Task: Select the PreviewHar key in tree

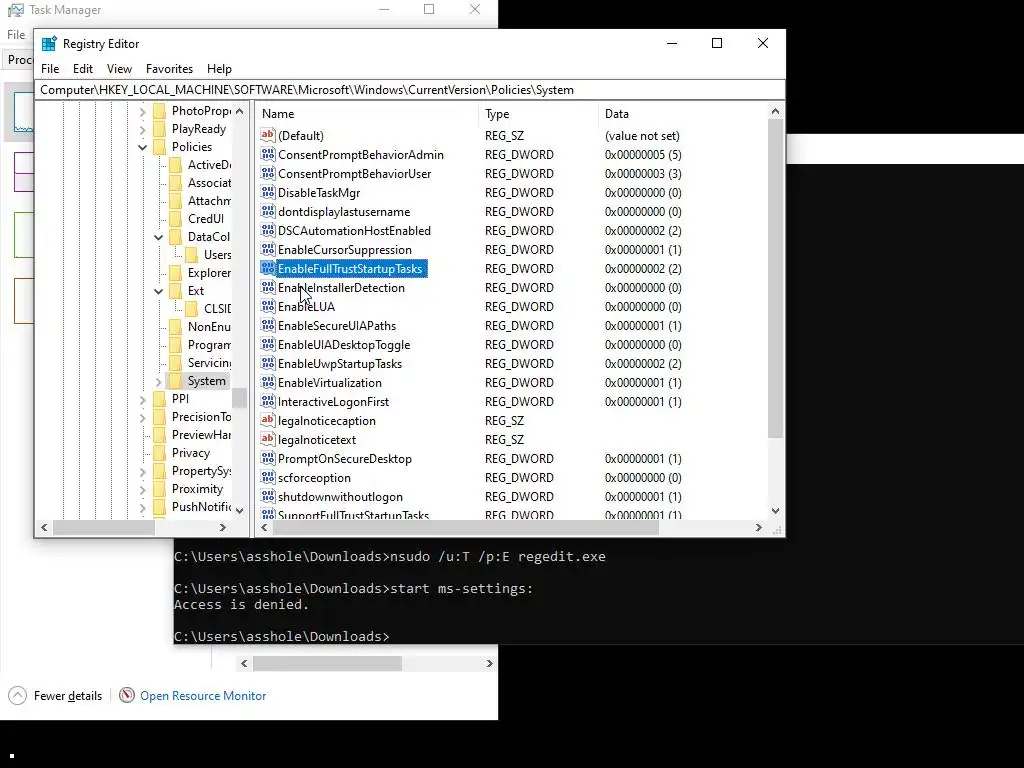Action: pyautogui.click(x=201, y=435)
